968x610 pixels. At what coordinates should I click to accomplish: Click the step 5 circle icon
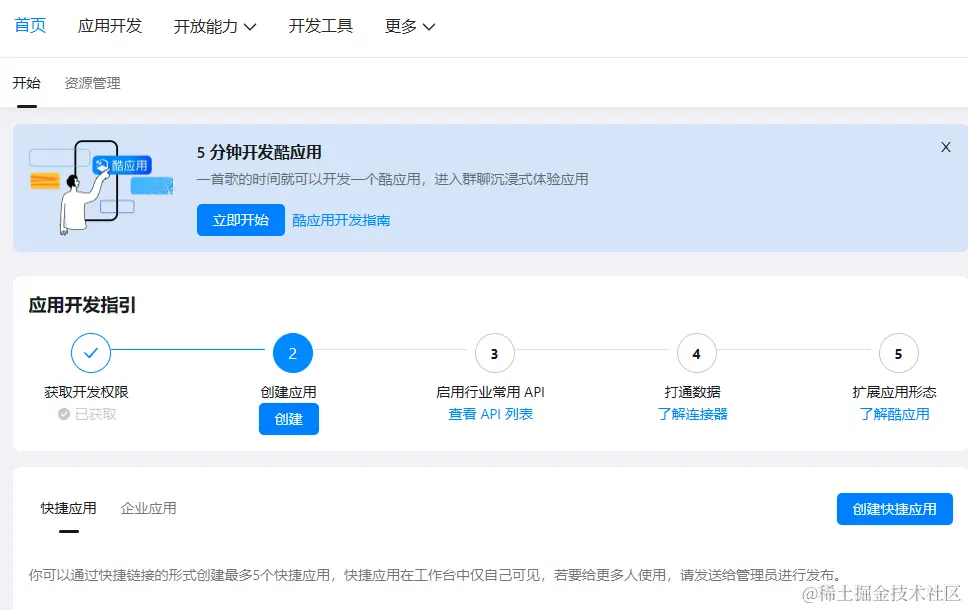898,353
